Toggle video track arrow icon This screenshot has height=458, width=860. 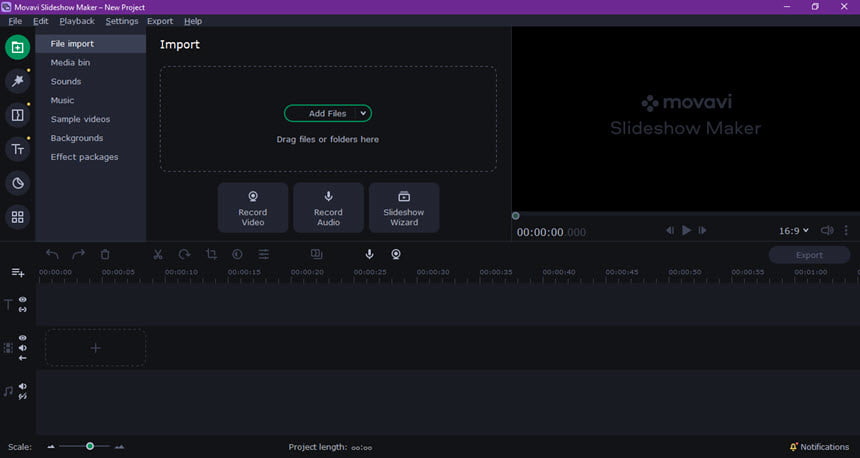[x=22, y=358]
